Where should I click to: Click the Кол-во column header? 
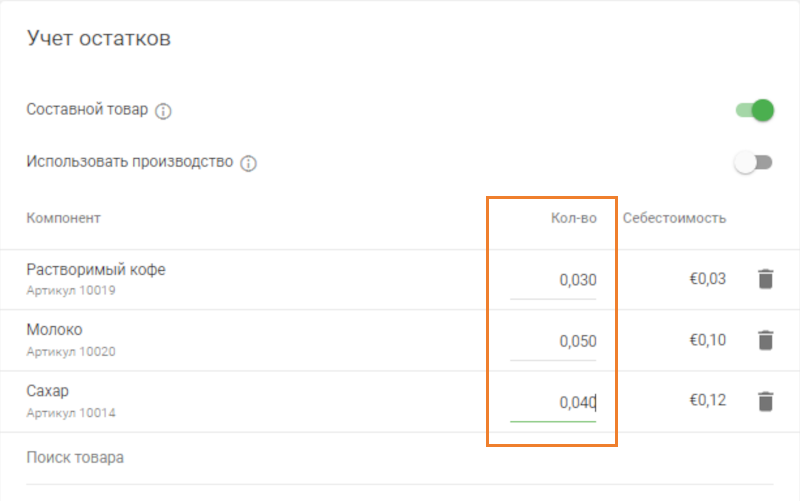[x=573, y=218]
